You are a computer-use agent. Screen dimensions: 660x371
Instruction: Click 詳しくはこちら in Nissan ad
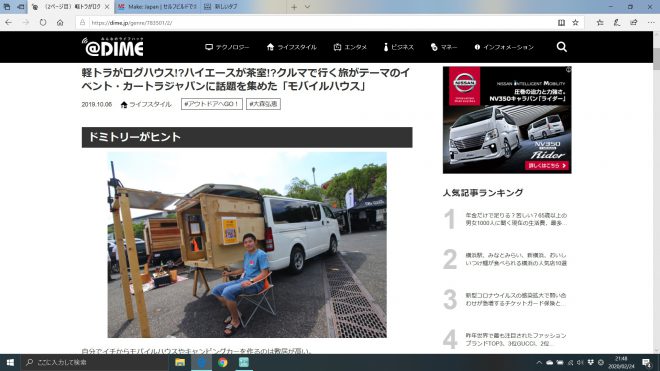coord(547,166)
